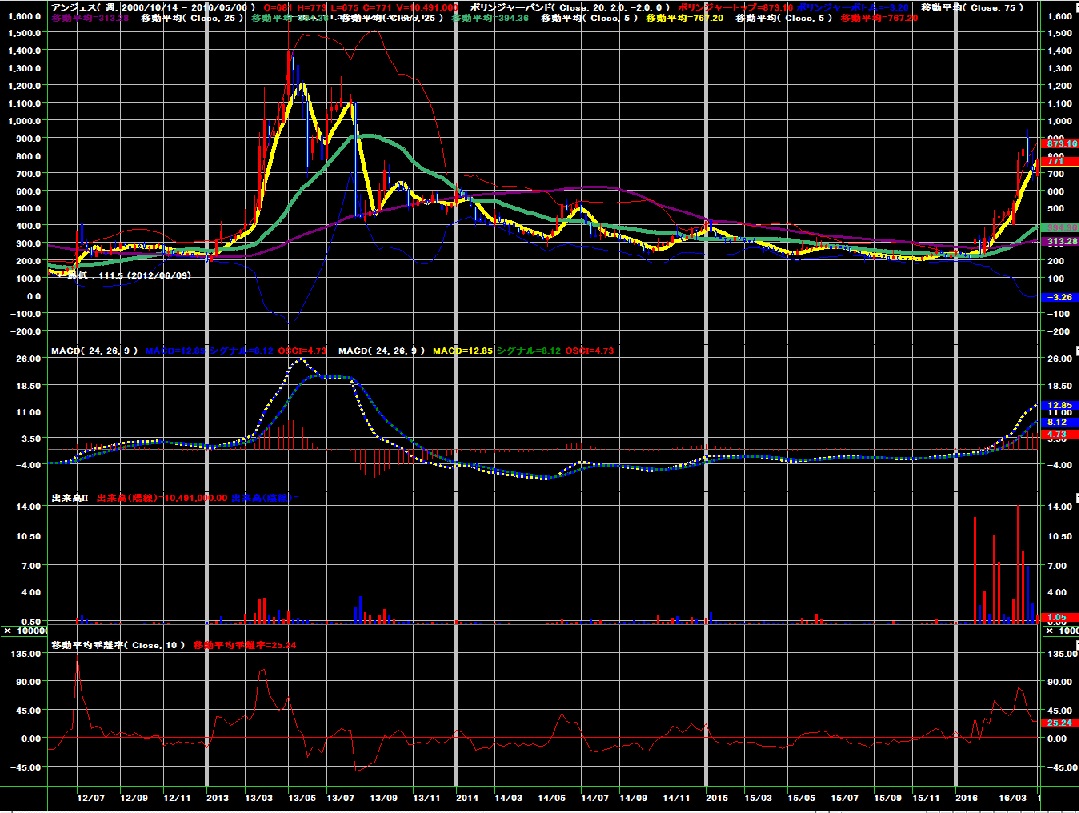Click the green 394.36 moving average tag
The height and width of the screenshot is (813, 1079).
click(1058, 228)
